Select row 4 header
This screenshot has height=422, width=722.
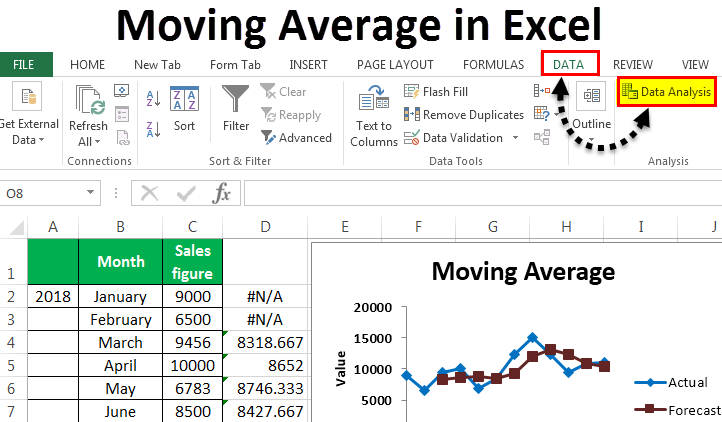pyautogui.click(x=12, y=342)
